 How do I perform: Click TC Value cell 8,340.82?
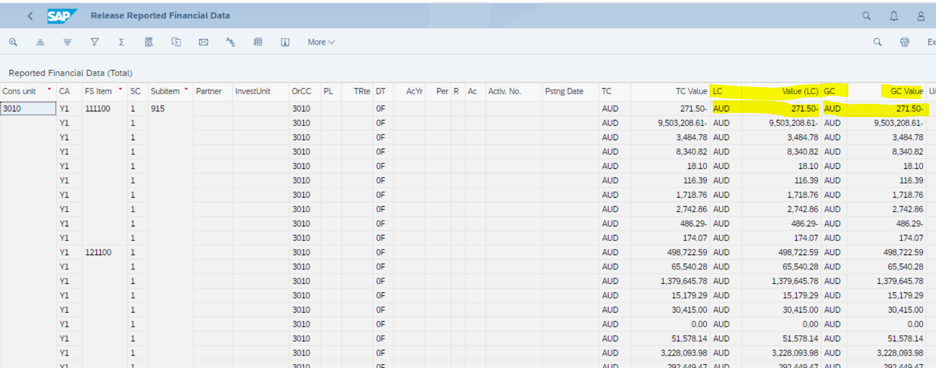pyautogui.click(x=670, y=151)
